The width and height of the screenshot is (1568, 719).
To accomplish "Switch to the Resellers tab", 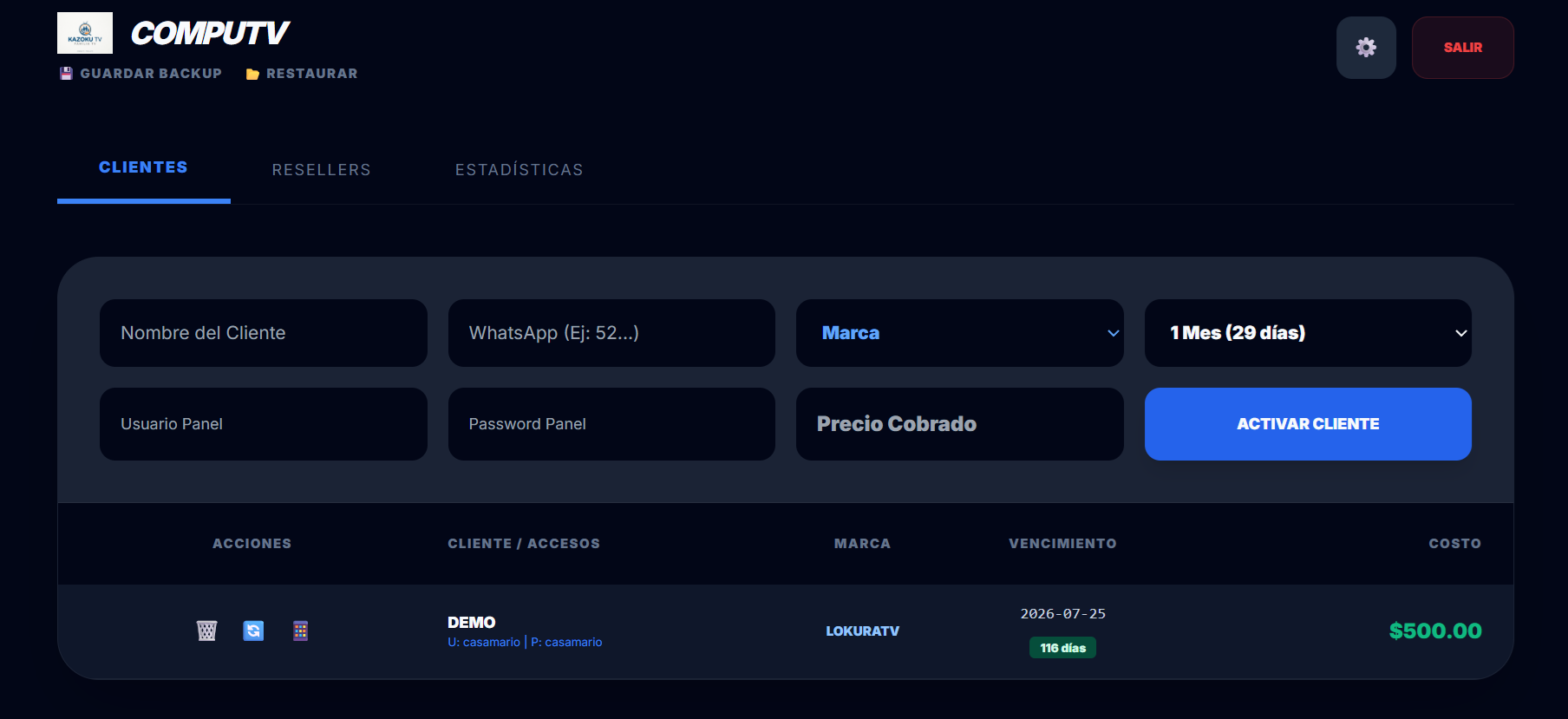I will (x=321, y=170).
